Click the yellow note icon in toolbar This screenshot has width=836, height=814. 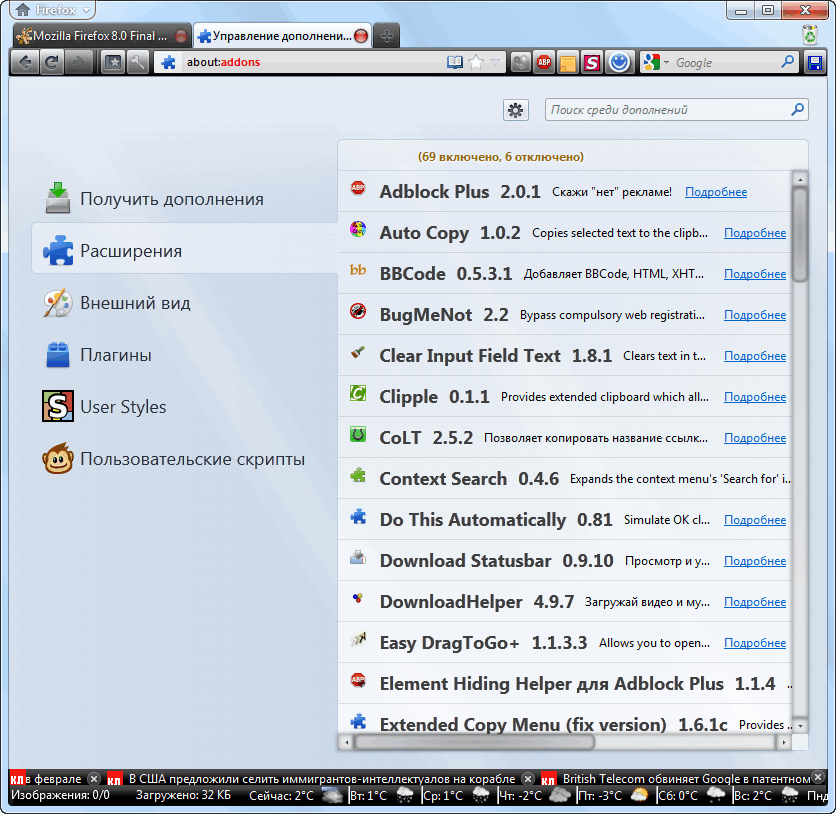tap(567, 62)
